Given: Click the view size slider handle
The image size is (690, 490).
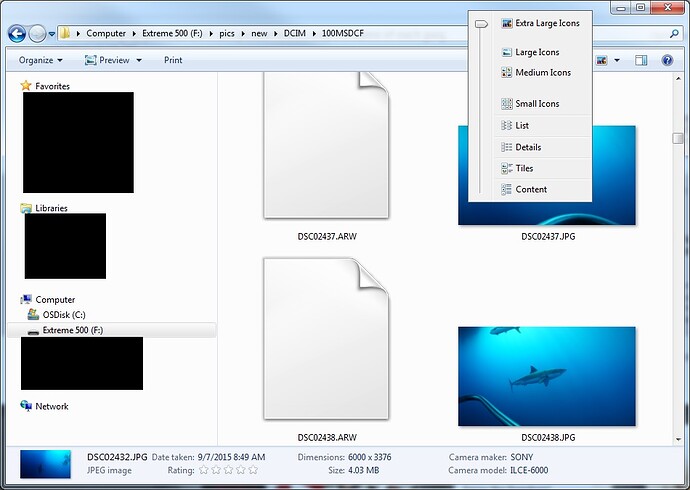Looking at the screenshot, I should (x=481, y=24).
